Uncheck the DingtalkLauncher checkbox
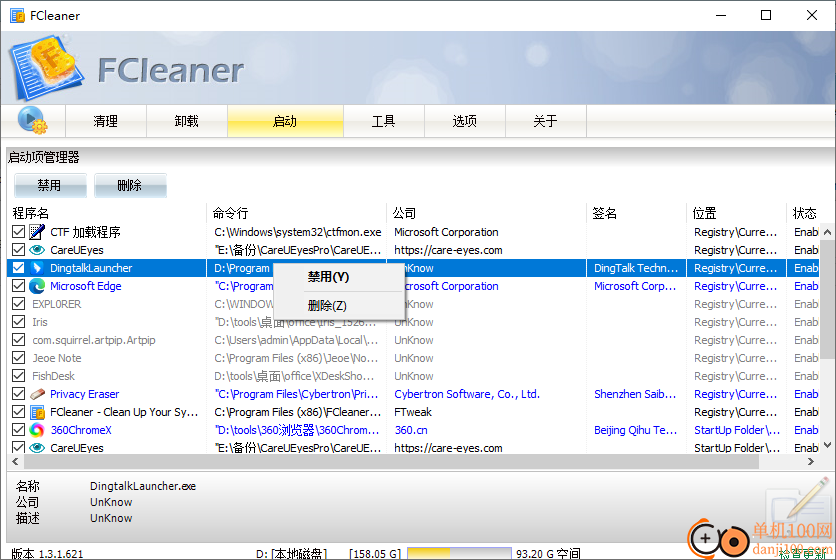 18,268
